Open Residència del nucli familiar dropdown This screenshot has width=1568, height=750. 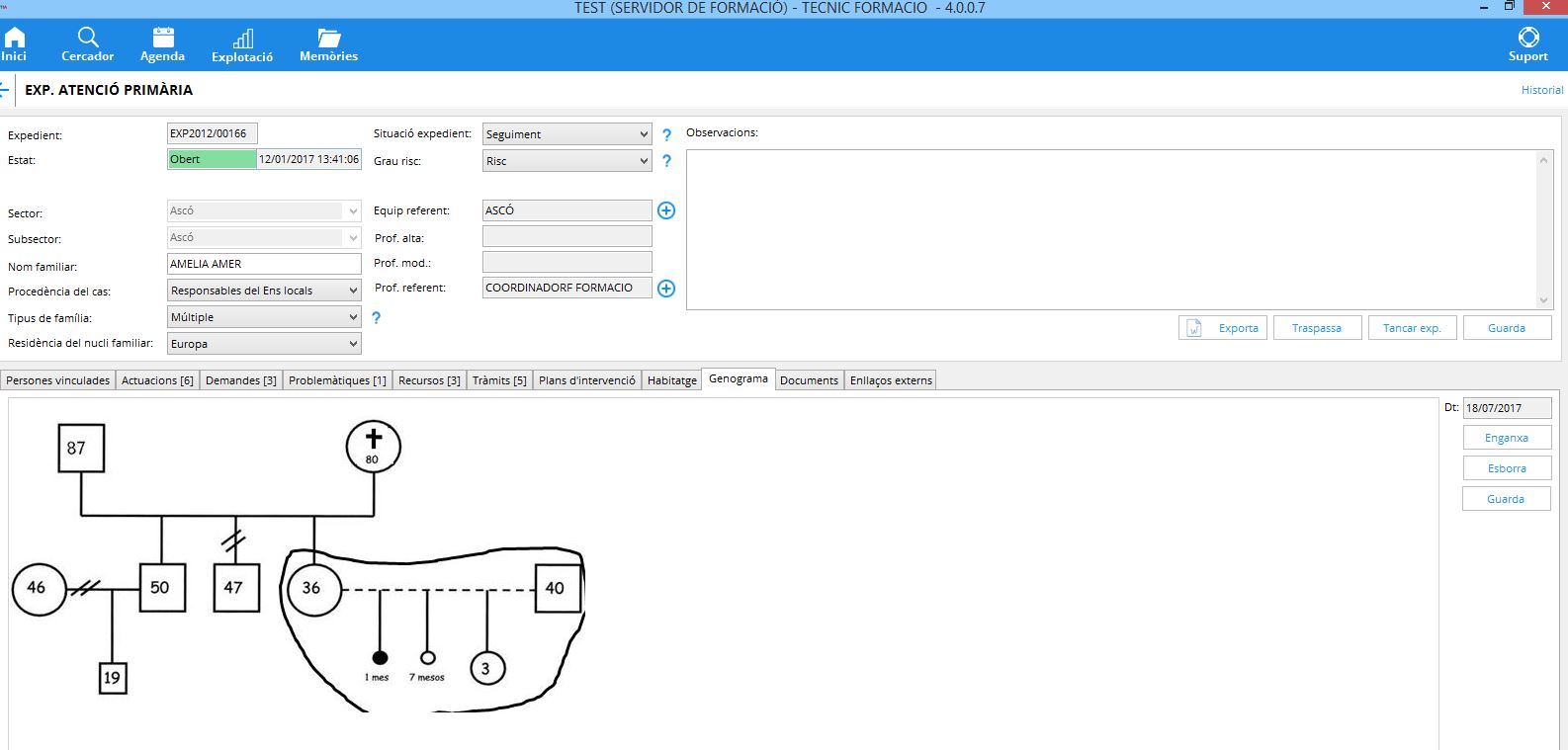[352, 344]
